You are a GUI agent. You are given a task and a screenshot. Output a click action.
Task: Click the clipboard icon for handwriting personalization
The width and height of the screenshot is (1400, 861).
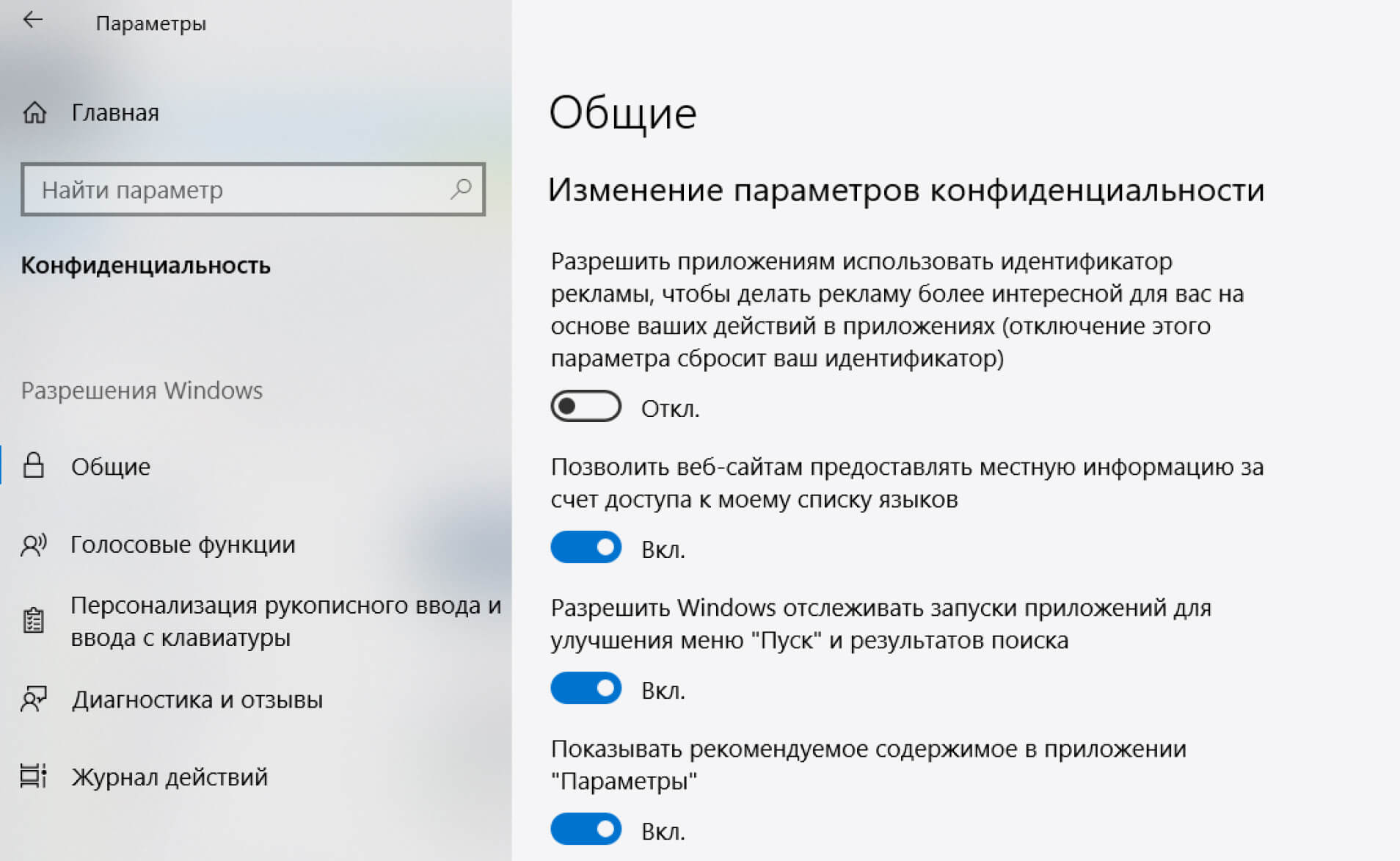tap(34, 621)
